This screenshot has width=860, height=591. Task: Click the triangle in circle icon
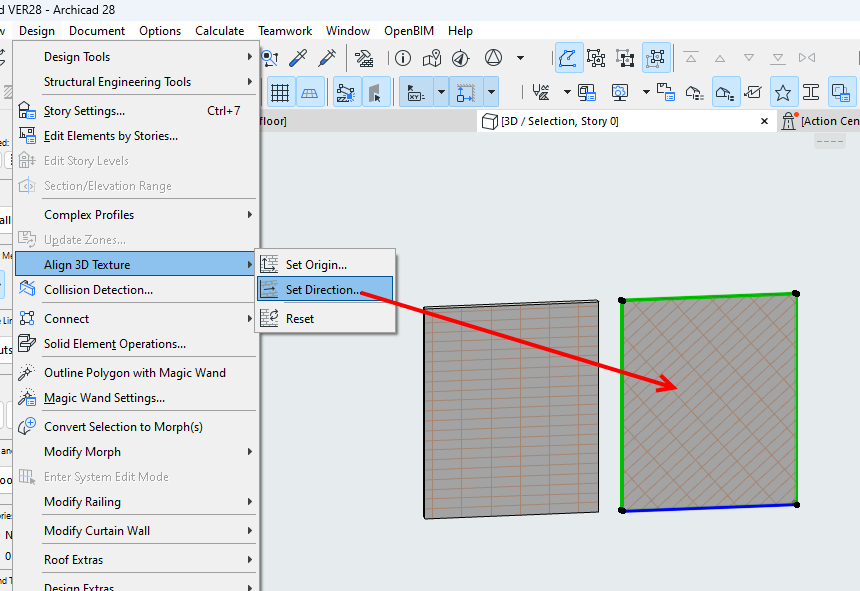(x=494, y=57)
